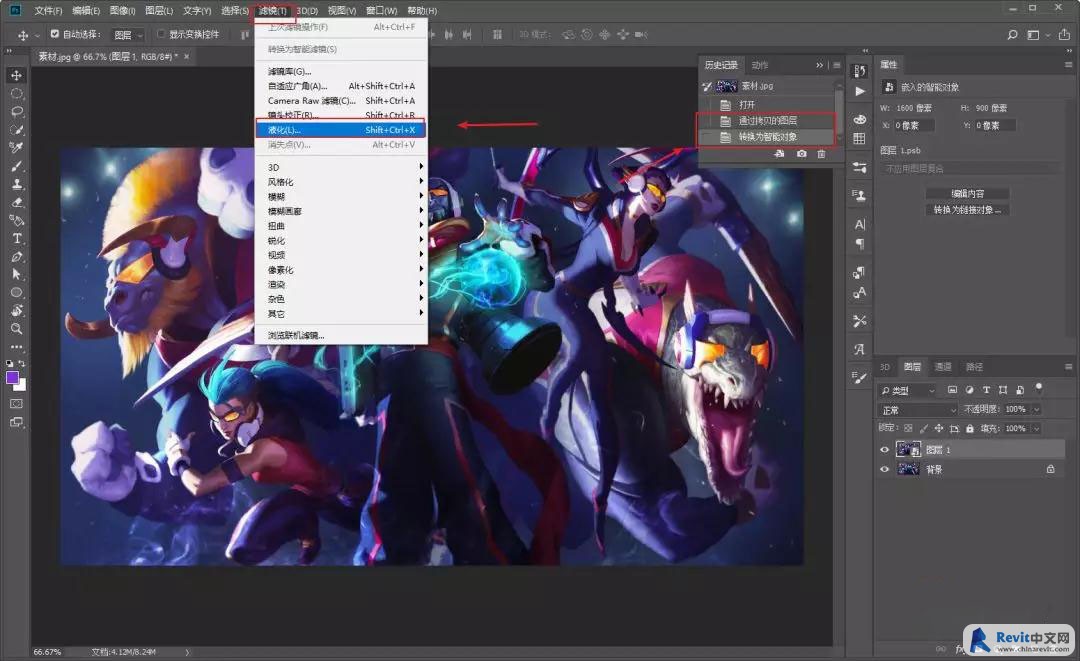Select the Elliptical Marquee tool
The image size is (1080, 661).
17,94
